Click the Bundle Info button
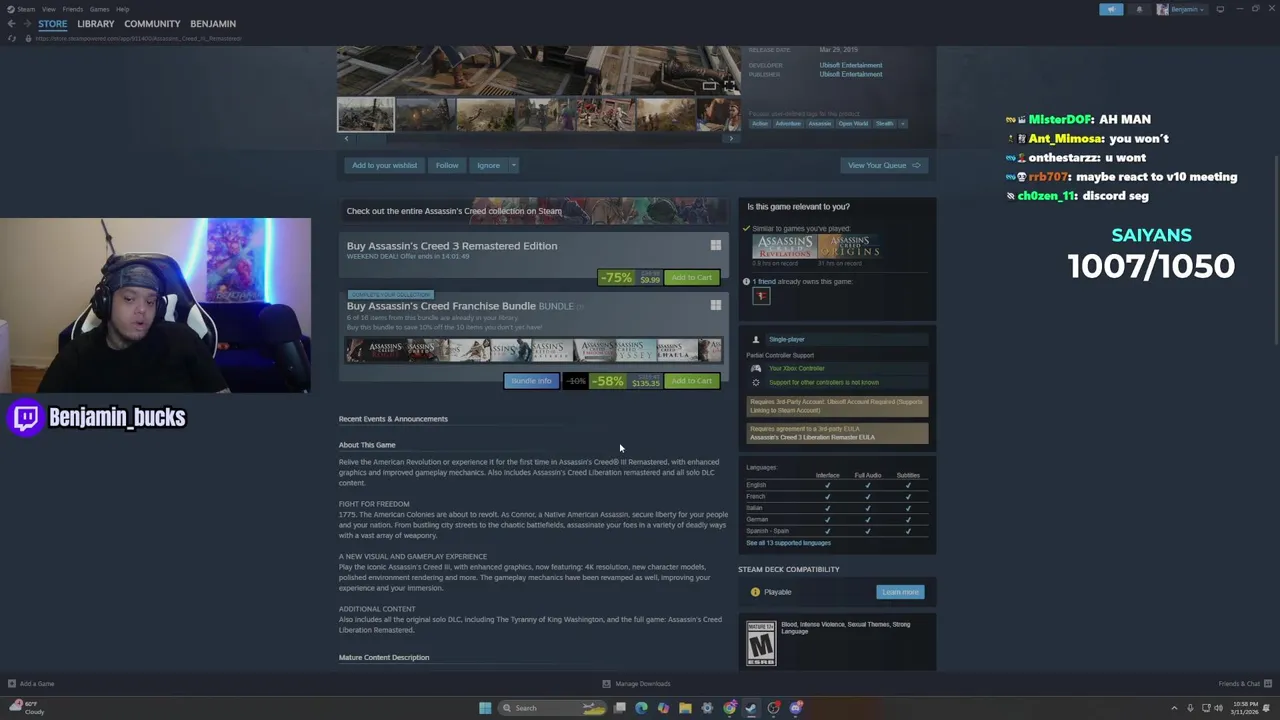This screenshot has height=720, width=1280. pyautogui.click(x=531, y=381)
